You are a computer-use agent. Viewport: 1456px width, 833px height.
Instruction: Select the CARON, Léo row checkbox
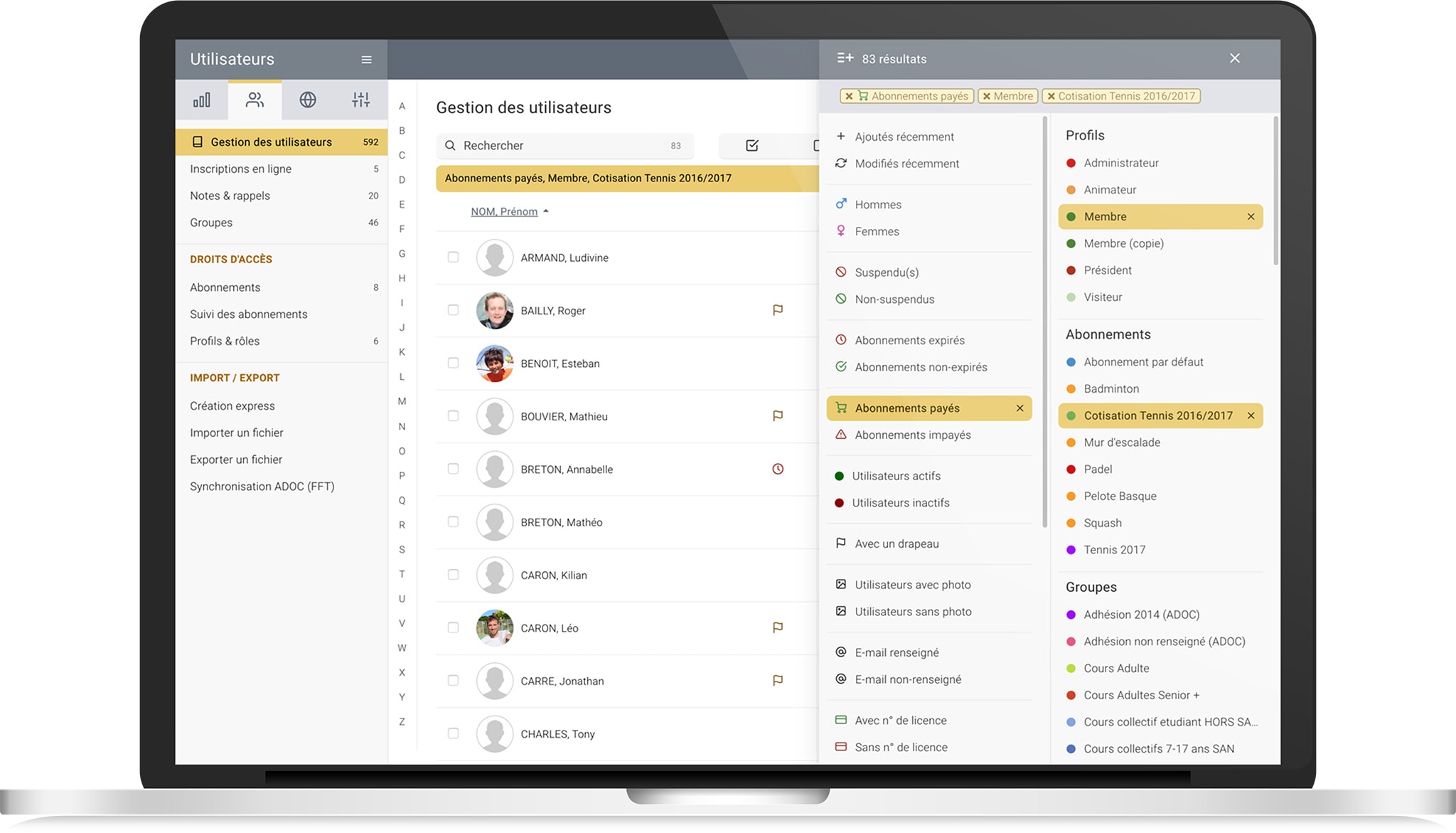point(453,628)
